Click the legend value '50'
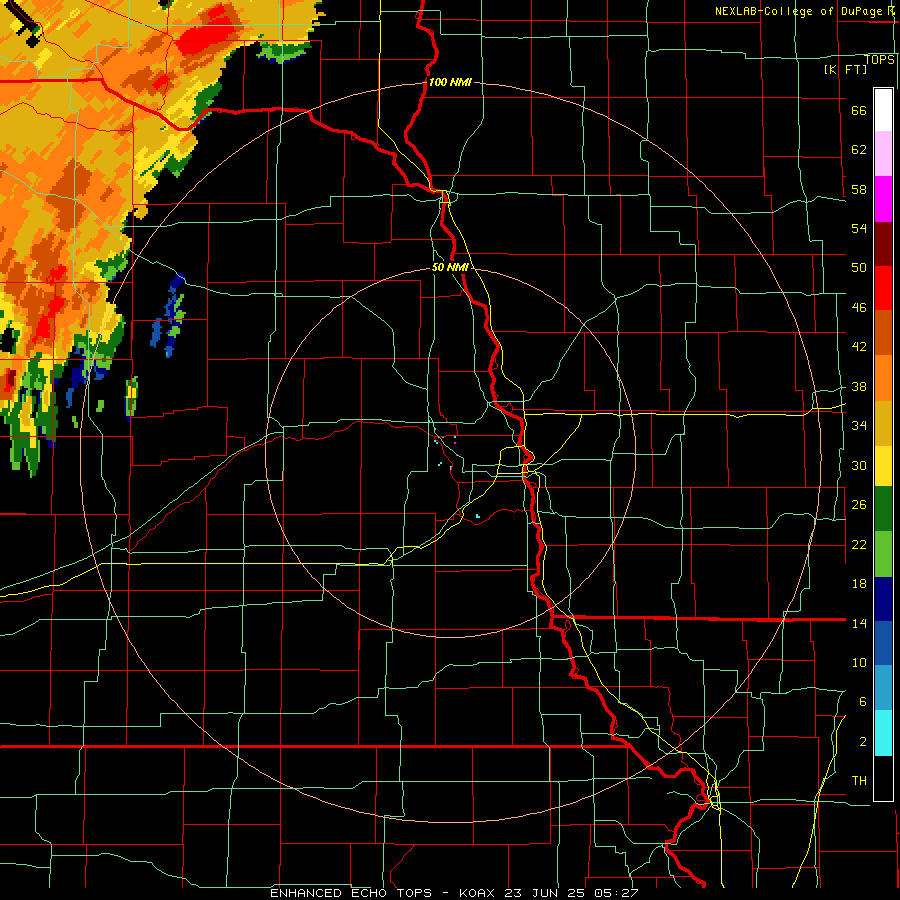The width and height of the screenshot is (900, 900). 859,267
